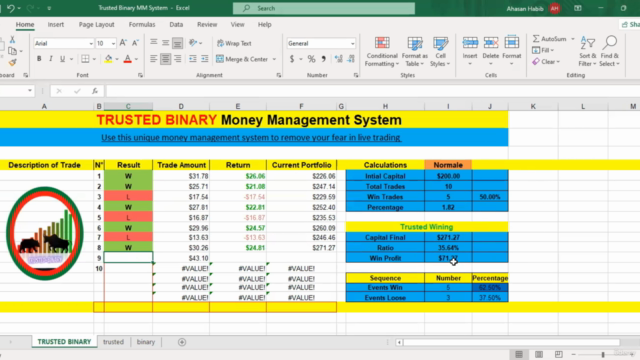Expand the Merge & Center dropdown arrow
The height and width of the screenshot is (360, 640).
coord(274,59)
